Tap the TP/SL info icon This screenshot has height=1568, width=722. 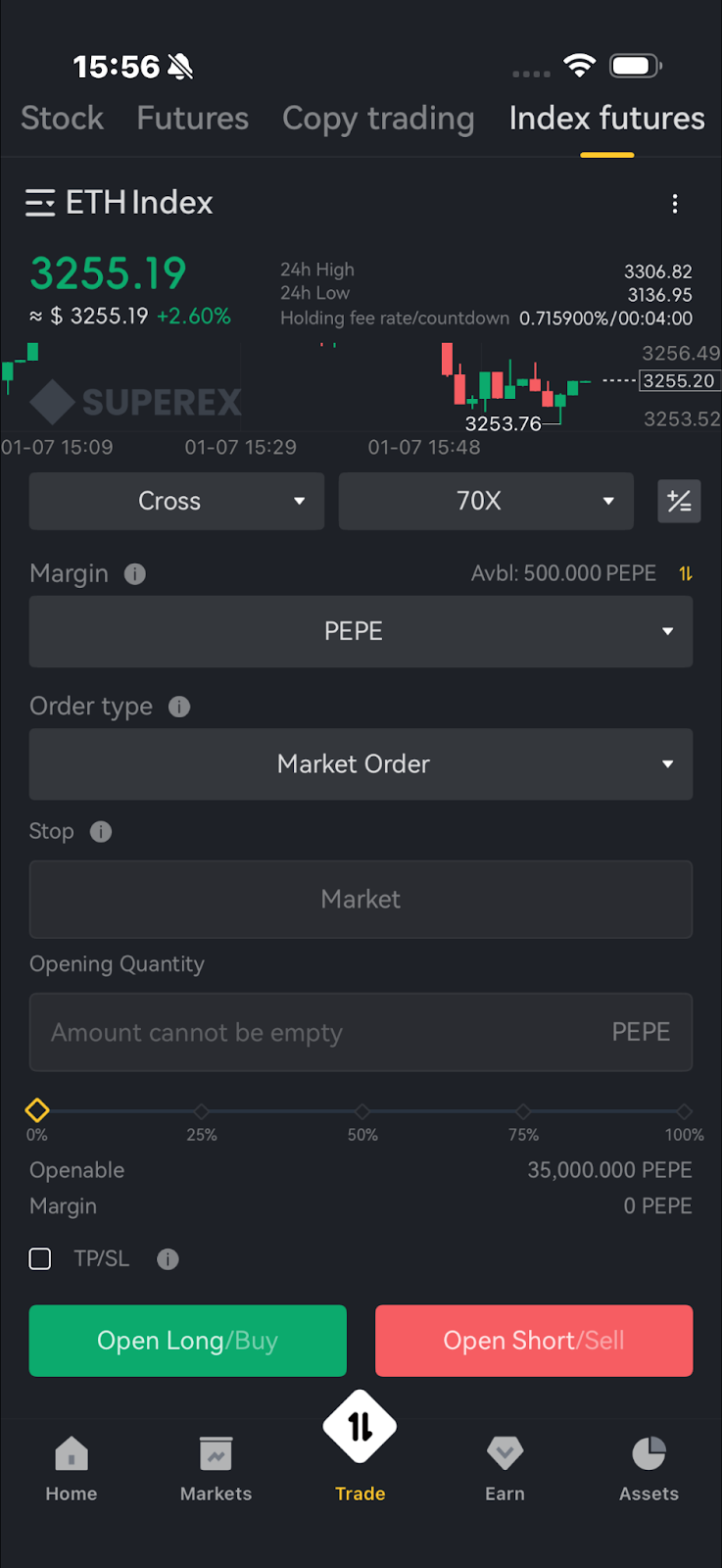(168, 1259)
